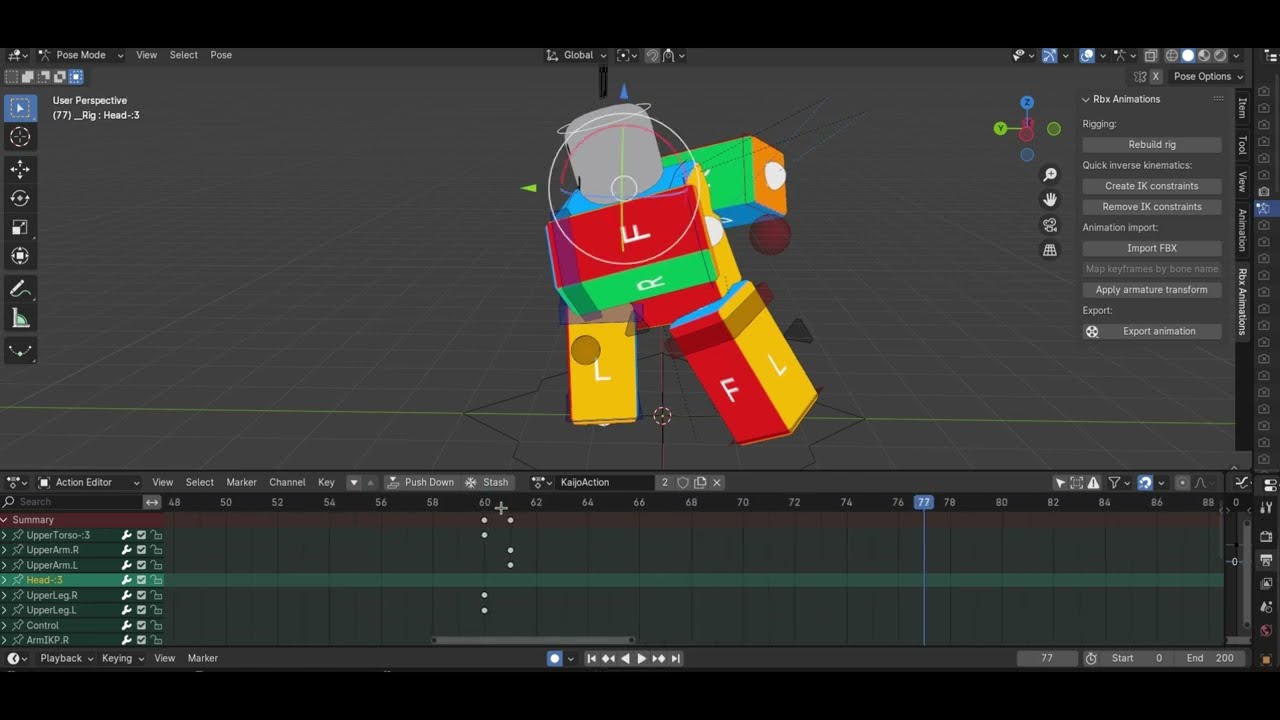This screenshot has width=1280, height=720.
Task: Toggle lock on Head-:3 channel
Action: (x=156, y=580)
